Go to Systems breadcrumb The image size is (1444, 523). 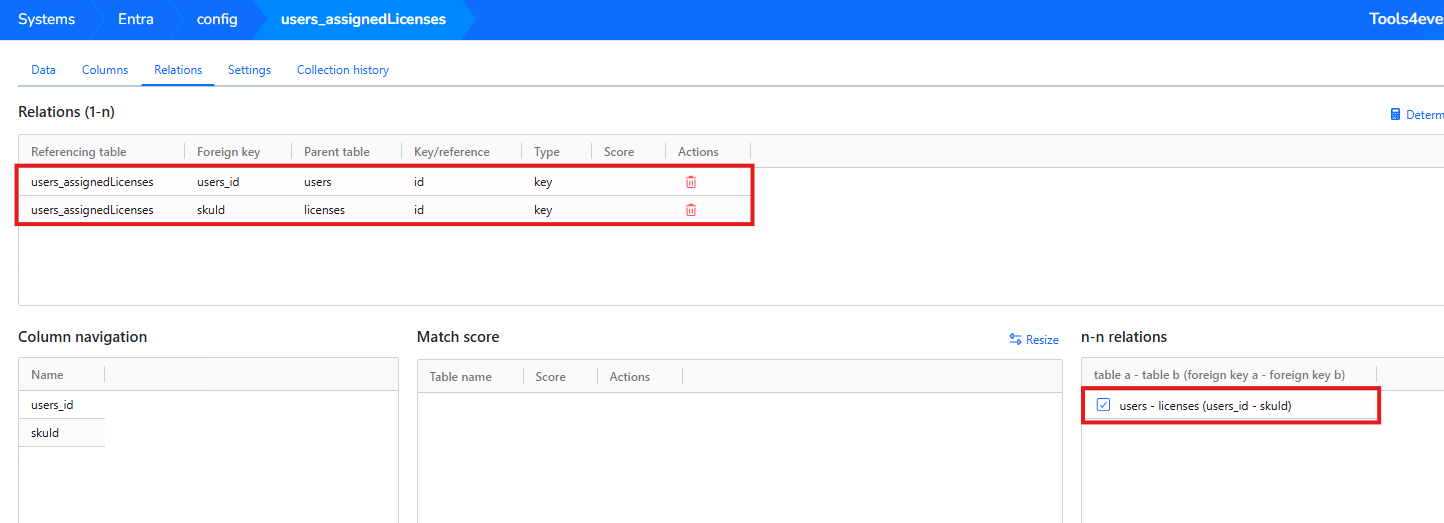click(46, 20)
